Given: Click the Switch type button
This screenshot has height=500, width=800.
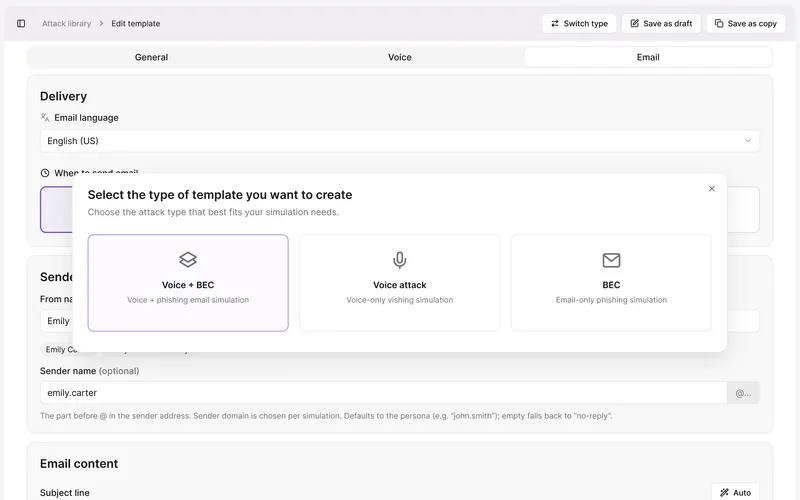Looking at the screenshot, I should tap(579, 23).
